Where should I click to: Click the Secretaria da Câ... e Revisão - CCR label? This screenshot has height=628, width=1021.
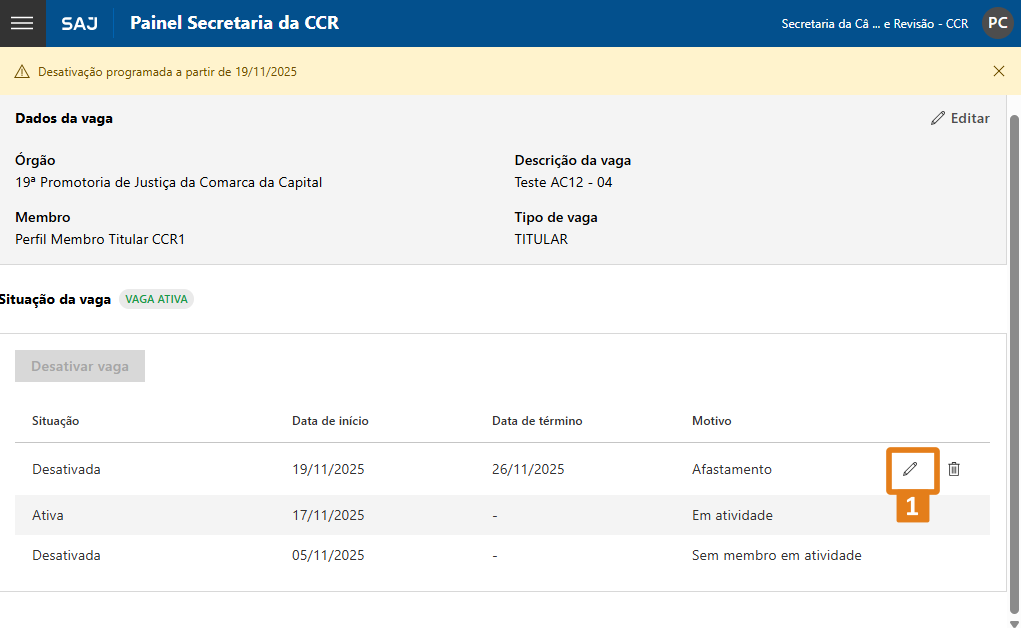coord(874,23)
